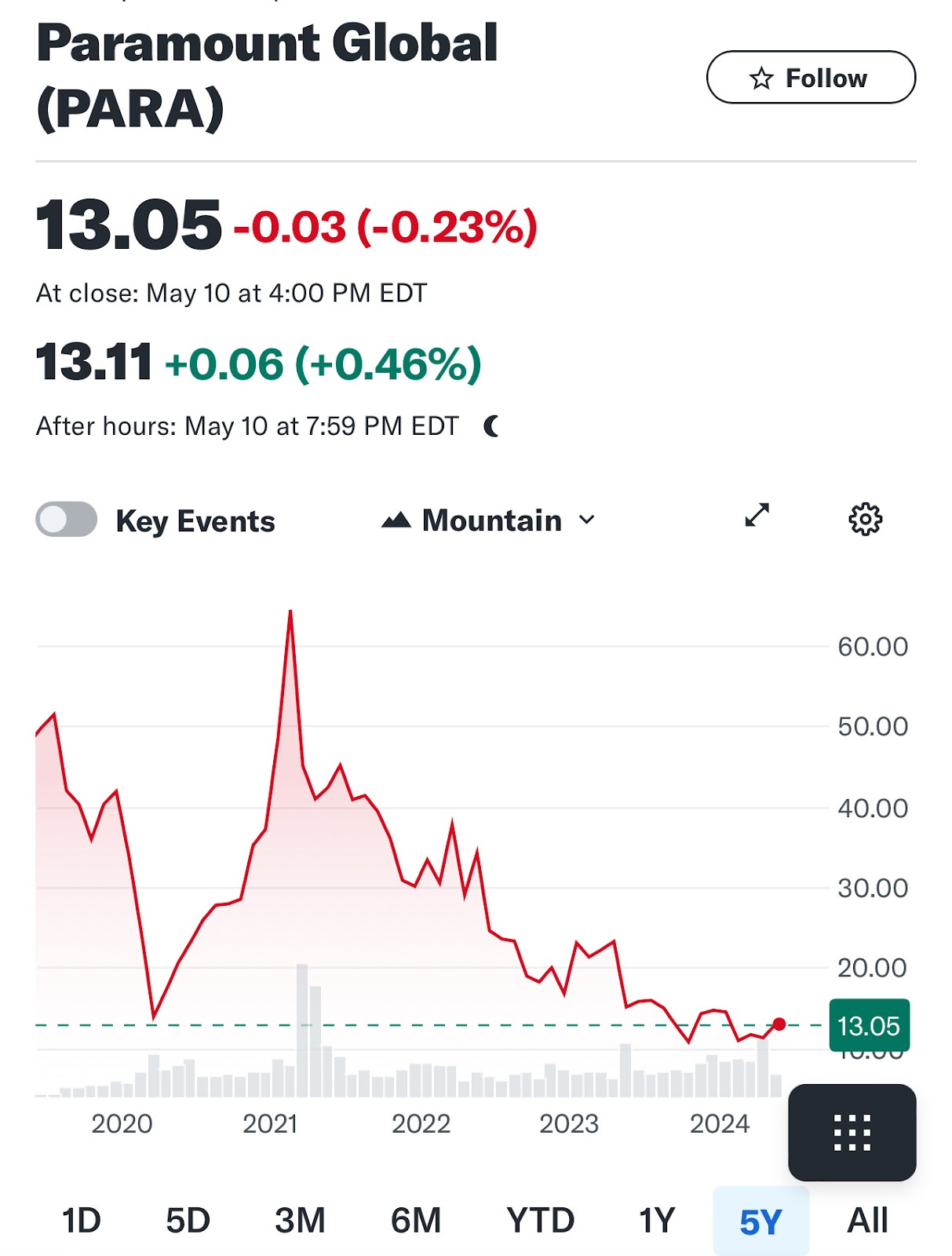This screenshot has height=1256, width=952.
Task: Click the 2020 axis label
Action: 122,1123
